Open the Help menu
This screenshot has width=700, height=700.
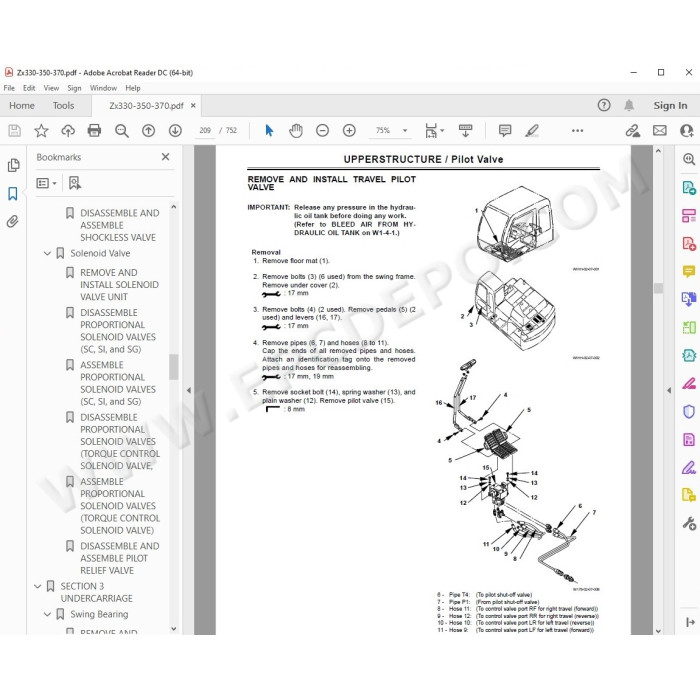[x=133, y=88]
